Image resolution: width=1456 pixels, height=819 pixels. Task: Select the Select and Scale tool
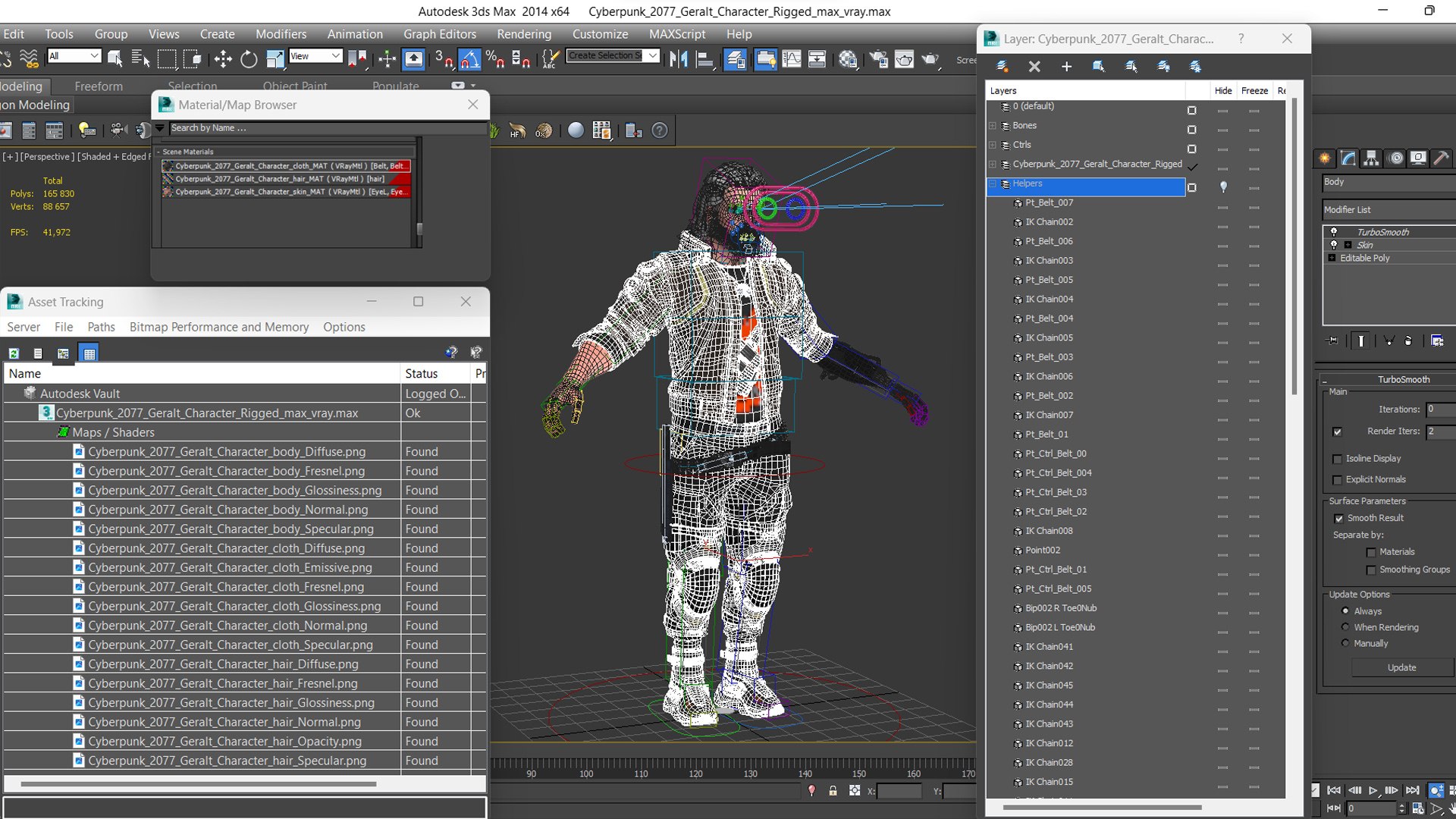tap(275, 58)
